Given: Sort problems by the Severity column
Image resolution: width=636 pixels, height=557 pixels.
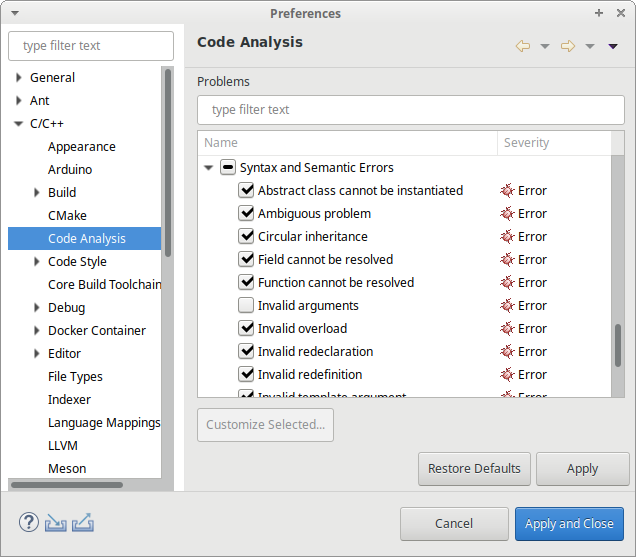Looking at the screenshot, I should 554,143.
